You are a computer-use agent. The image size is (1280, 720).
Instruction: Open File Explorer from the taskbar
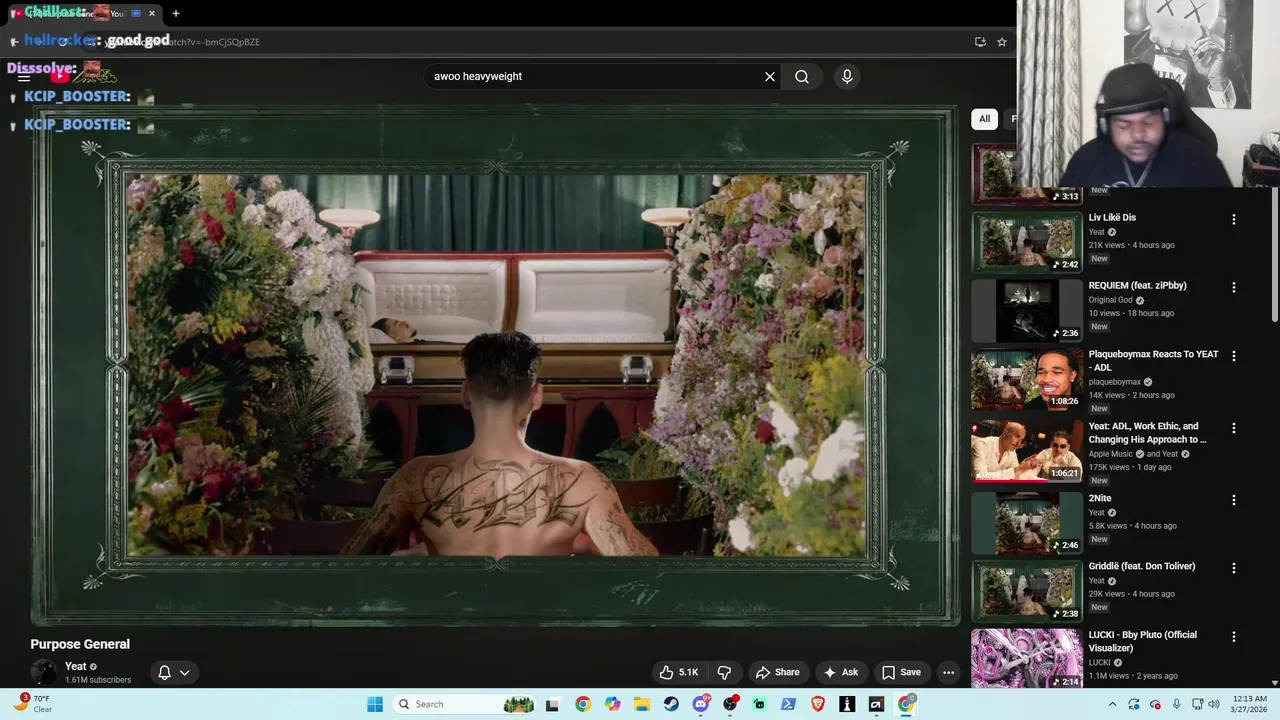point(642,704)
